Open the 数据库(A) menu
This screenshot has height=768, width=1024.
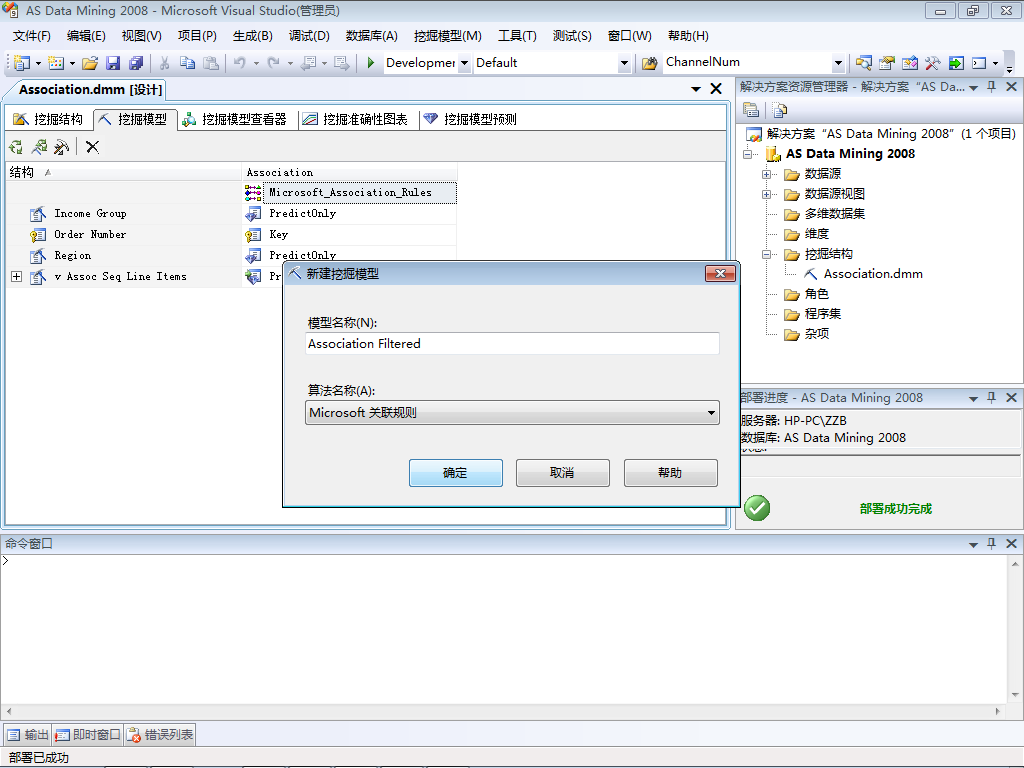click(x=372, y=36)
